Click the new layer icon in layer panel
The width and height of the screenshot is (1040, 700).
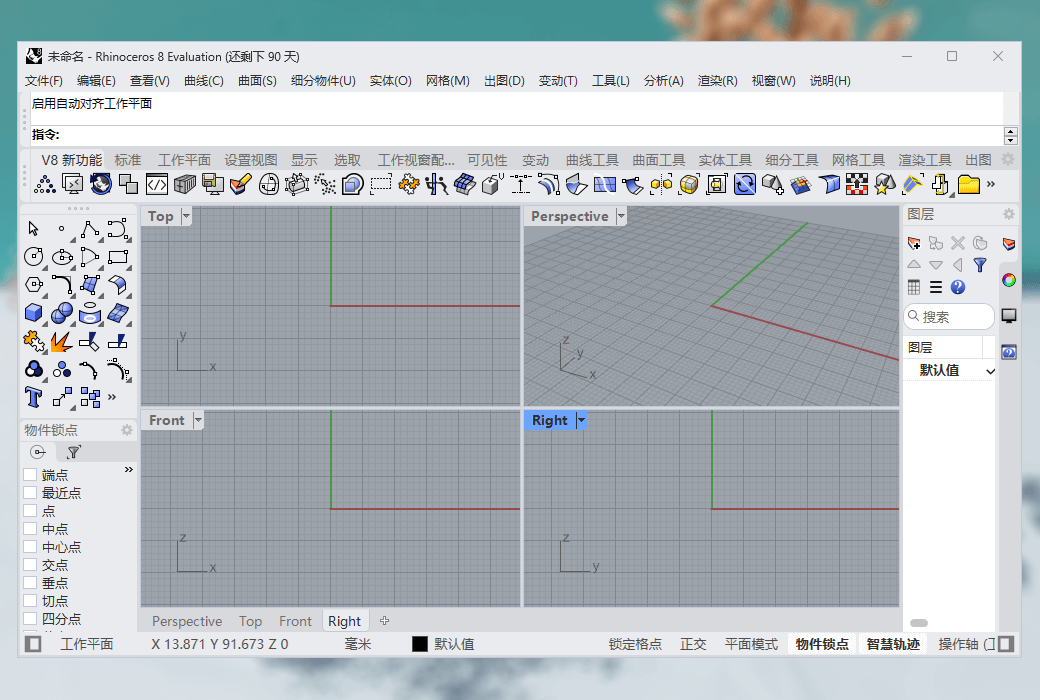[x=914, y=243]
